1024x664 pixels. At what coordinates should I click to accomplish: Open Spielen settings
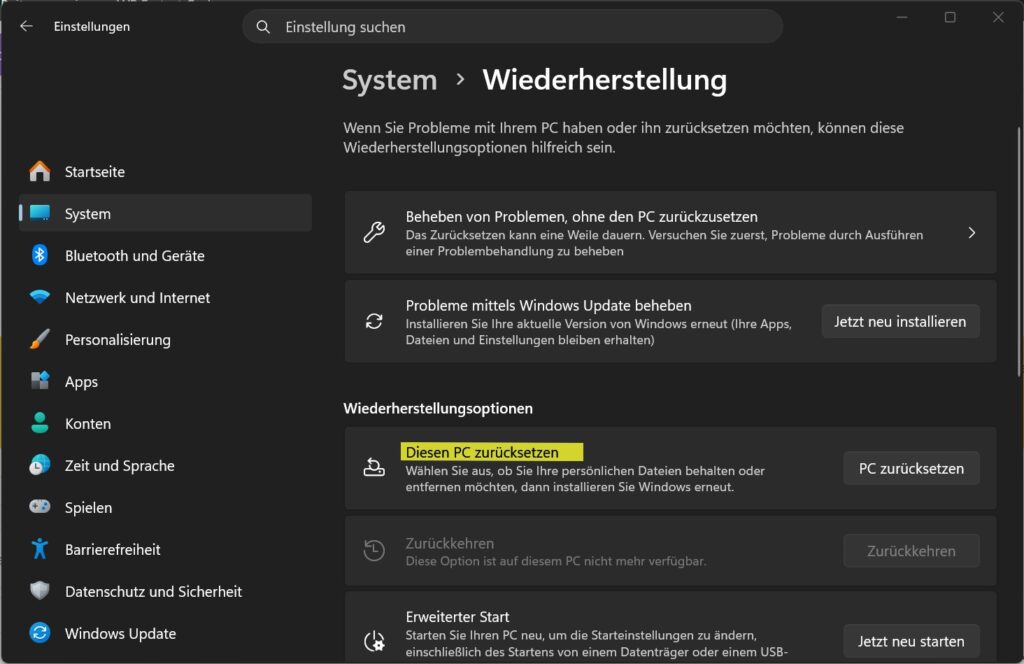click(x=166, y=507)
